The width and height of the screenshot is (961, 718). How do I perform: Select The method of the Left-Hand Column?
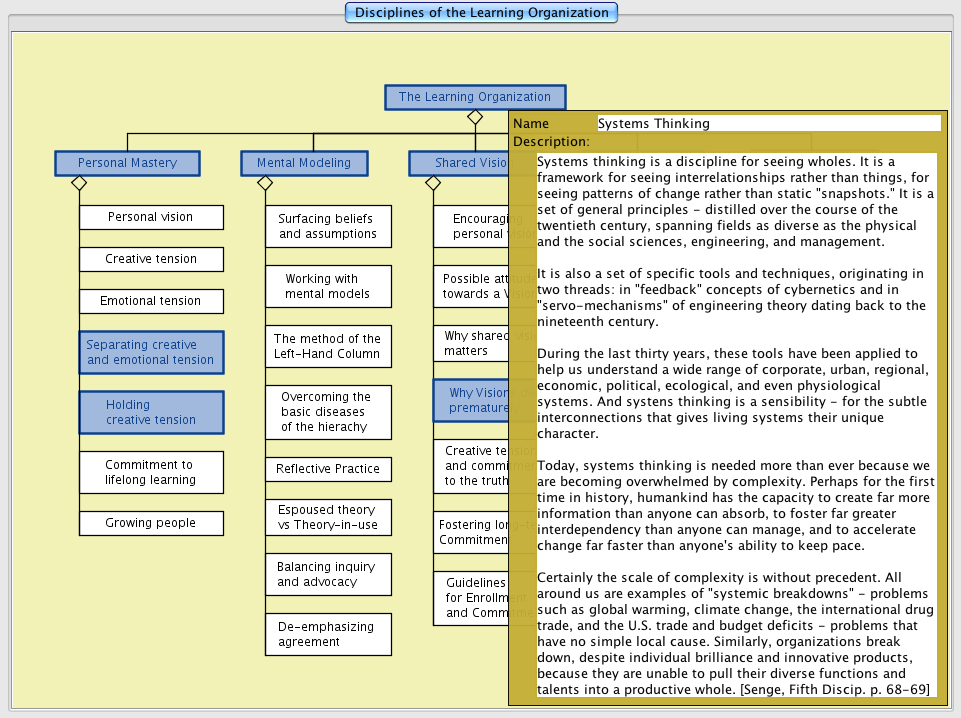pyautogui.click(x=328, y=346)
